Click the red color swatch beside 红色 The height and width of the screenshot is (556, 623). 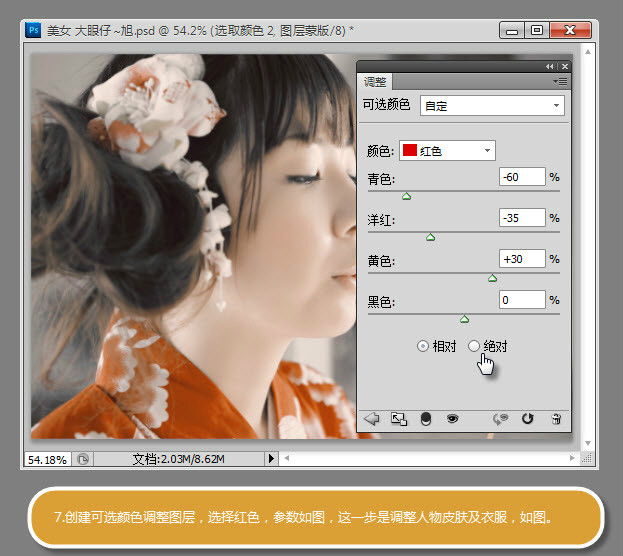[410, 150]
